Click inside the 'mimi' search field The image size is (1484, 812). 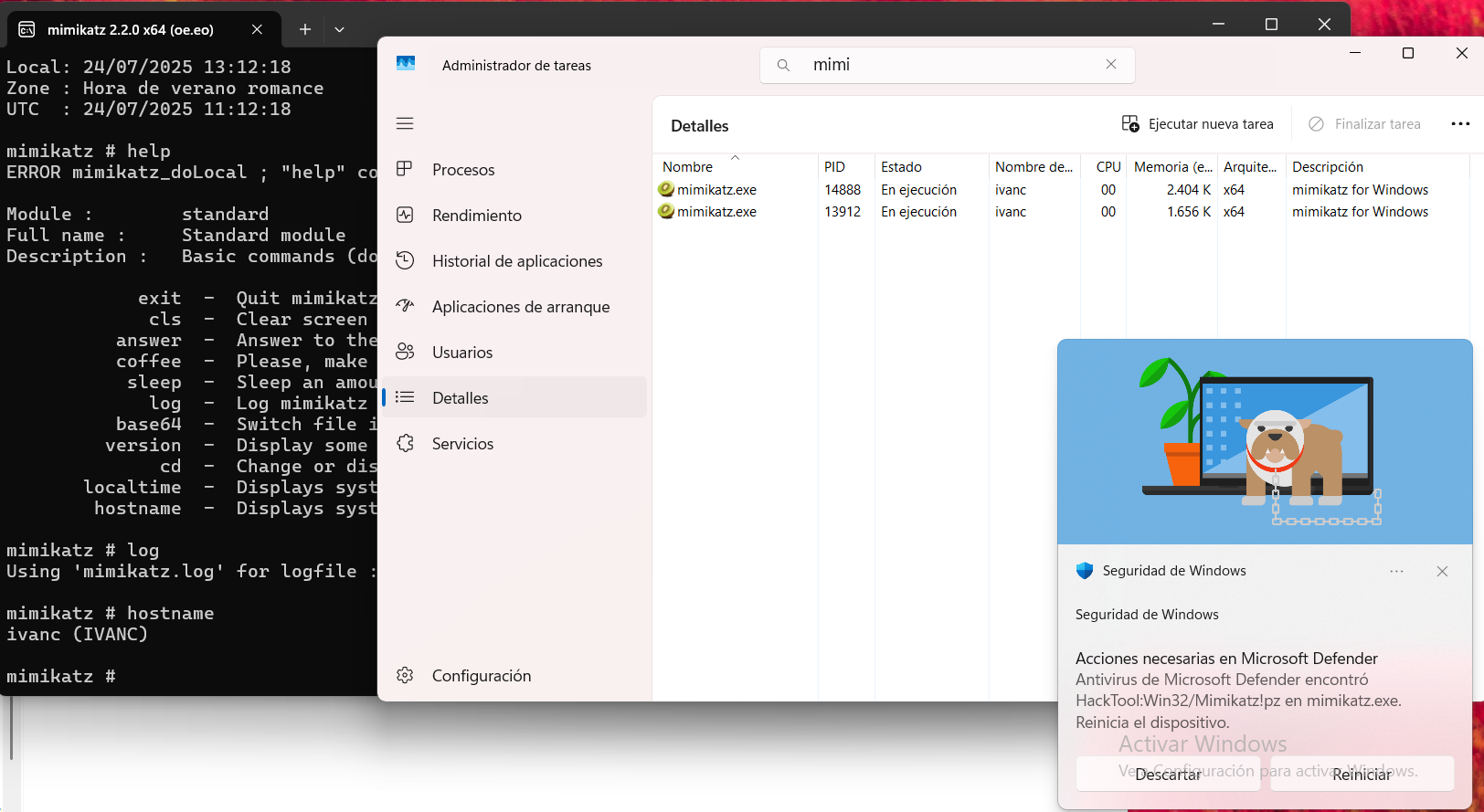coord(948,65)
